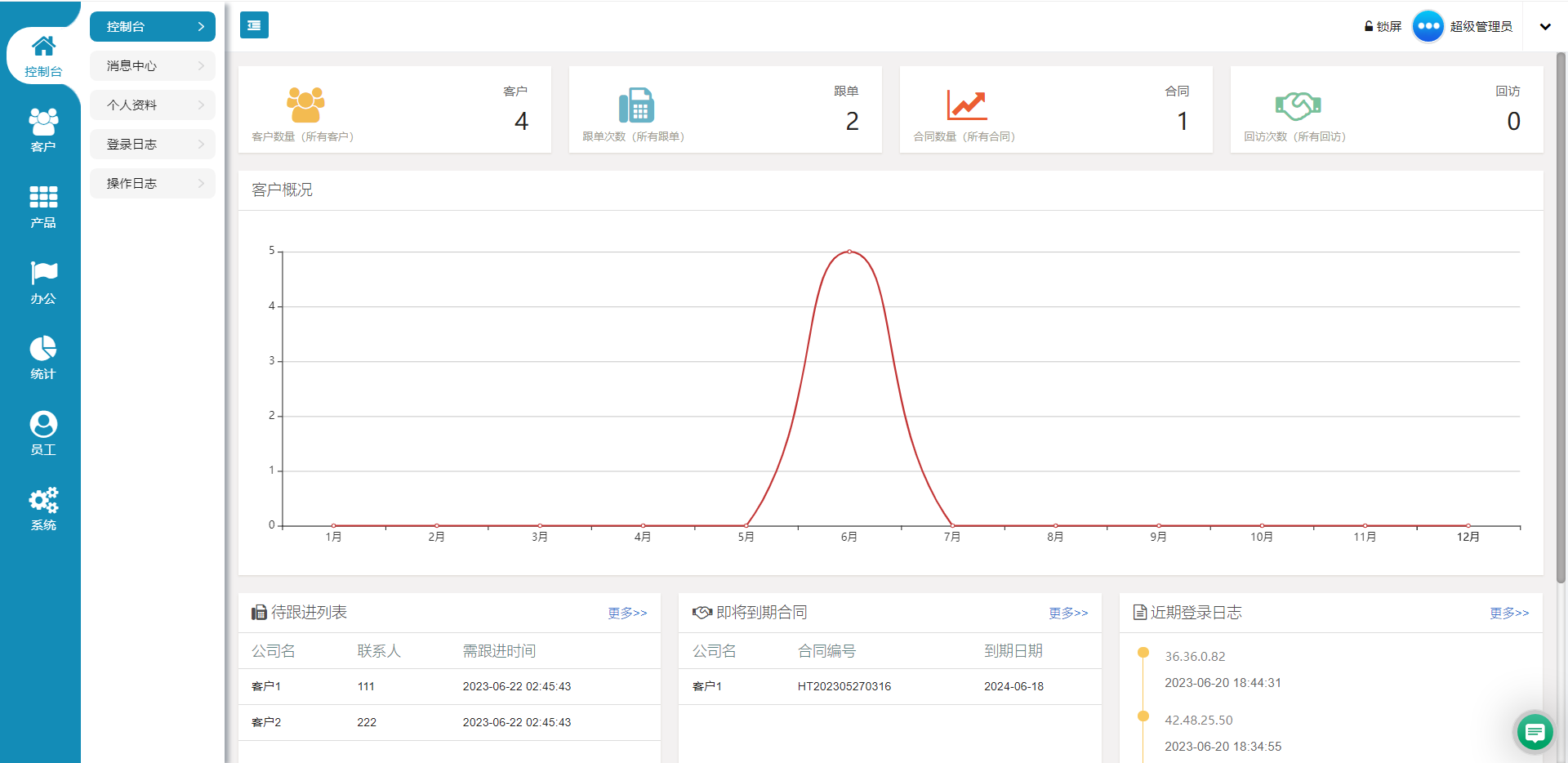1568x763 pixels.
Task: Click contact 111 in follow-up table
Action: 366,687
